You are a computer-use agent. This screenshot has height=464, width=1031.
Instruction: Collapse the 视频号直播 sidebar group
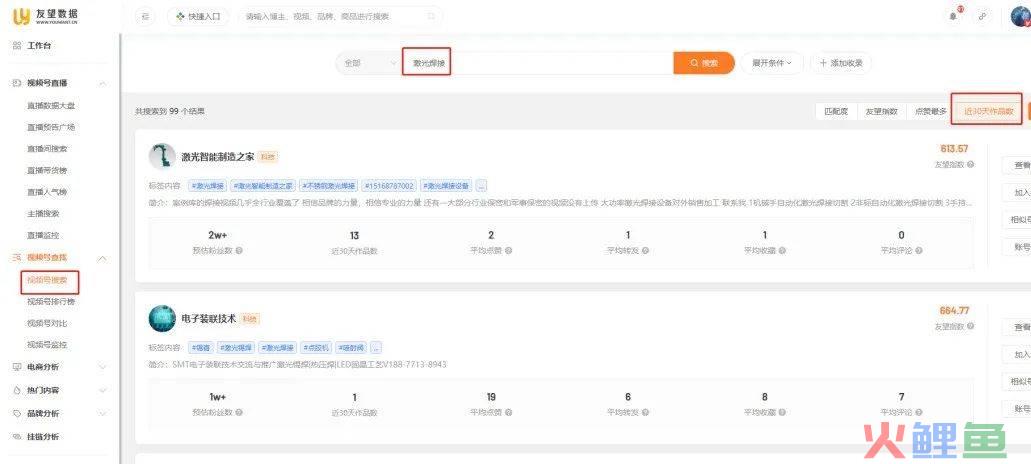103,83
